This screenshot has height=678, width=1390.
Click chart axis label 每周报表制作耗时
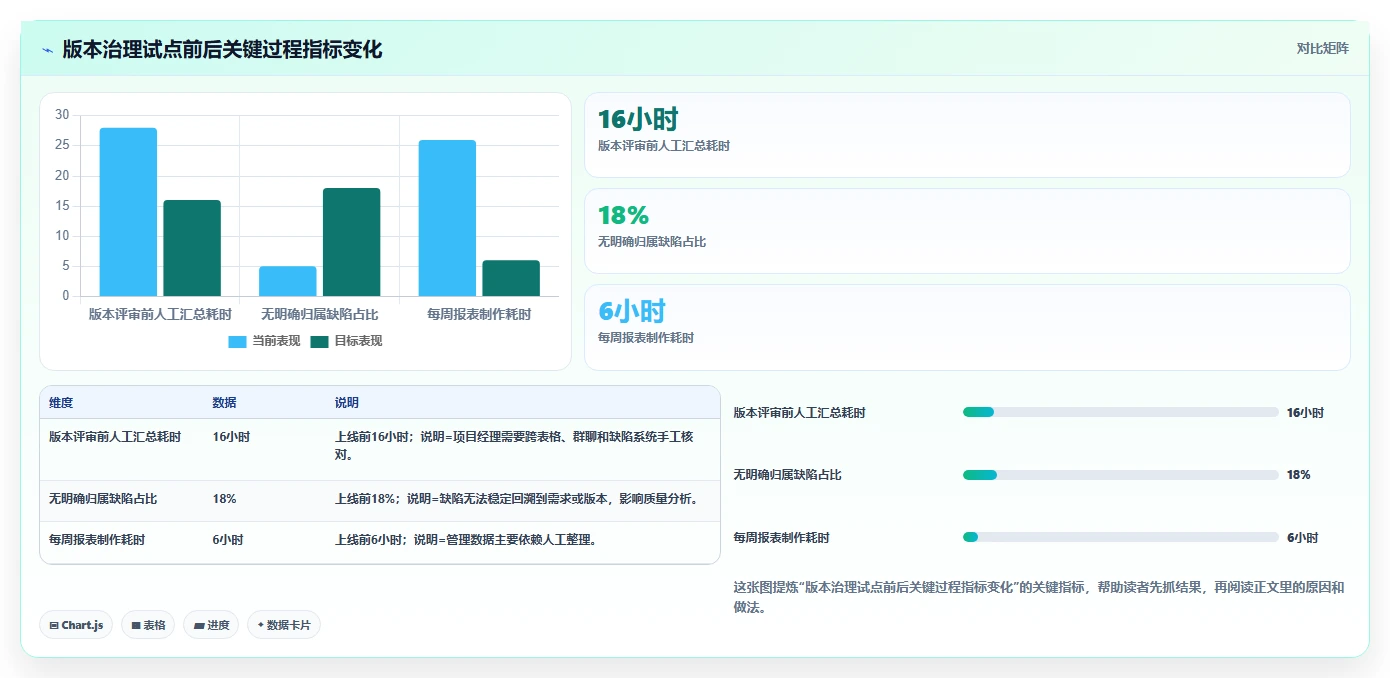pos(479,314)
